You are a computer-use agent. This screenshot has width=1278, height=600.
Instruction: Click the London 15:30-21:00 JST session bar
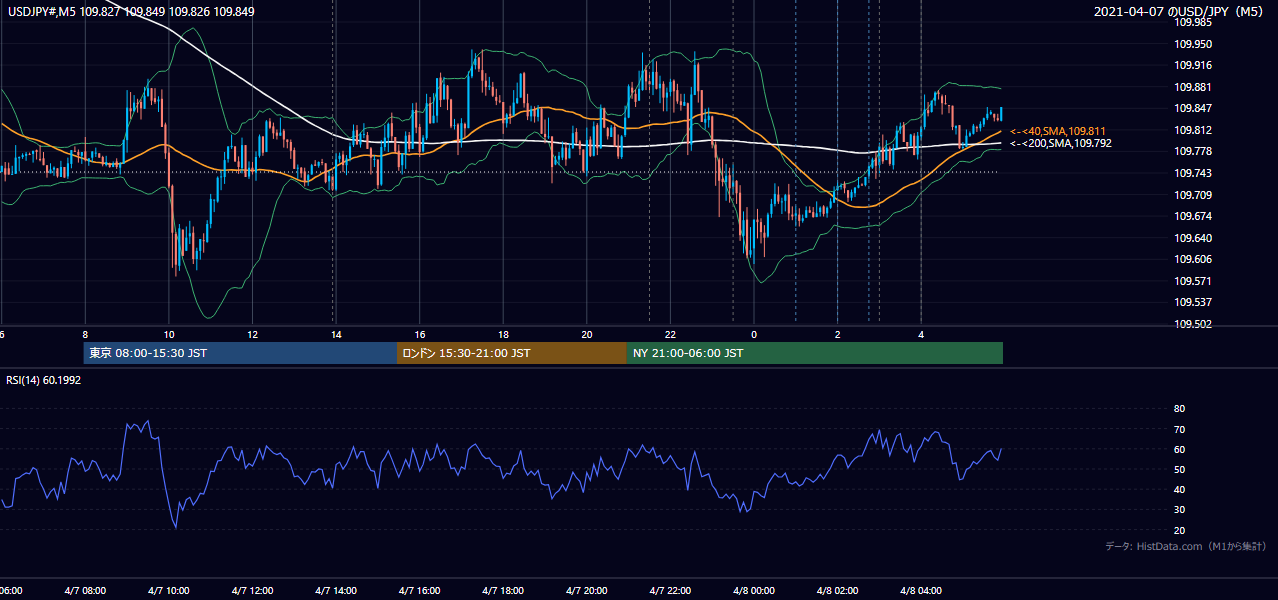pos(512,353)
